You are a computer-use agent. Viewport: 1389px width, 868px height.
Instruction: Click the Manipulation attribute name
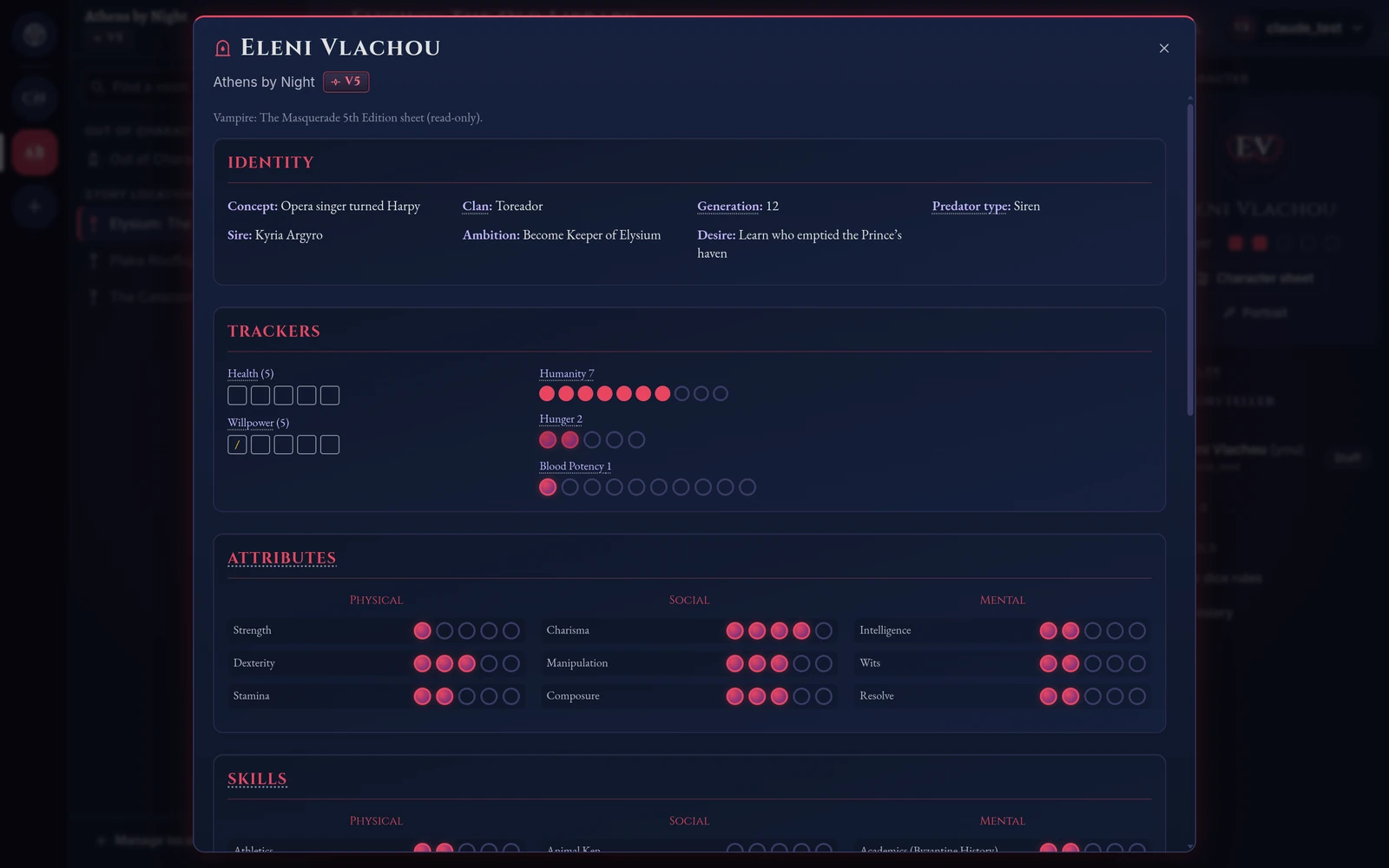tap(577, 663)
